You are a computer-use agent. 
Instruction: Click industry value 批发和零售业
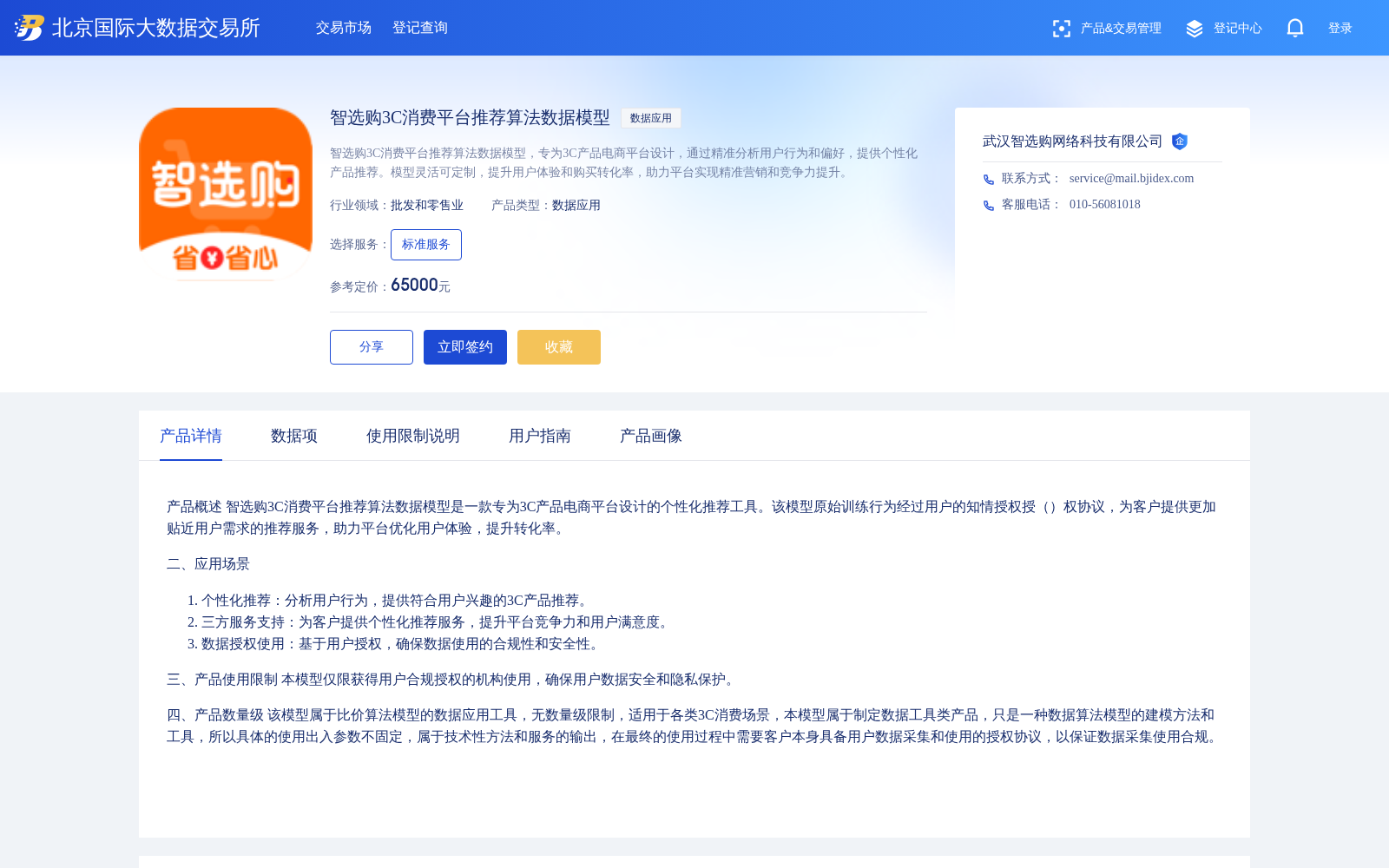427,206
